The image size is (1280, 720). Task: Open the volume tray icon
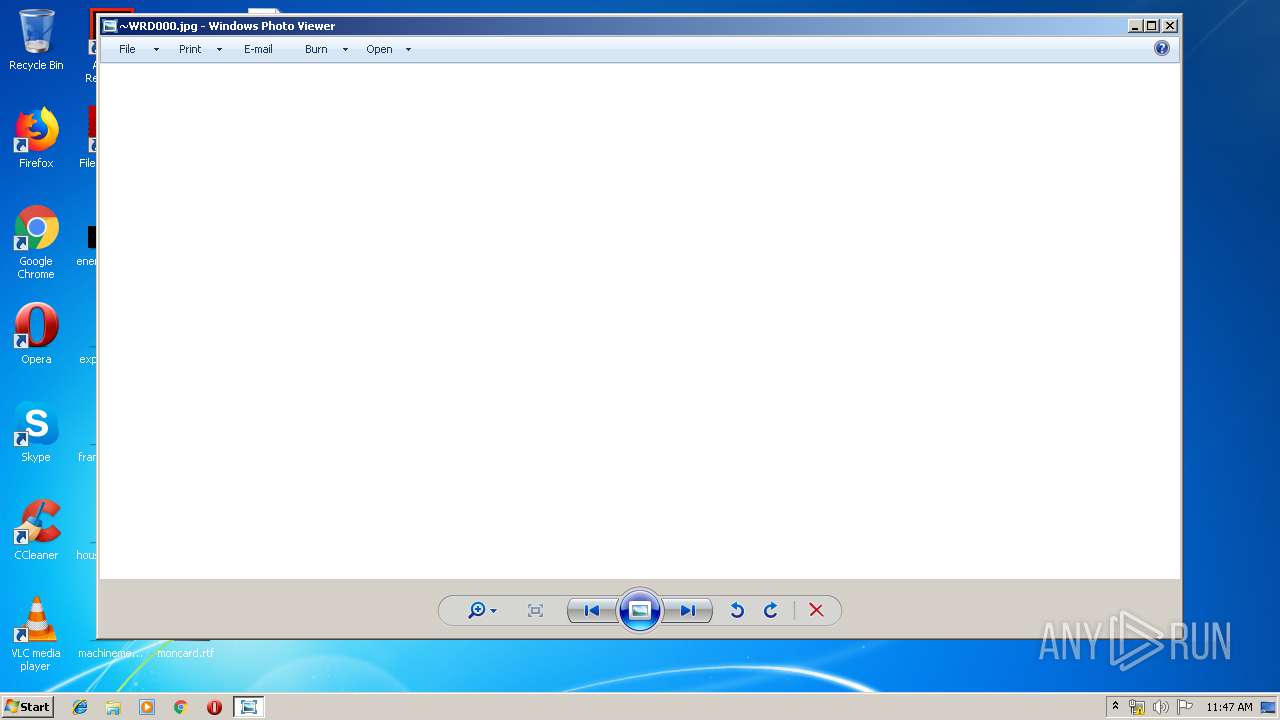coord(1161,707)
